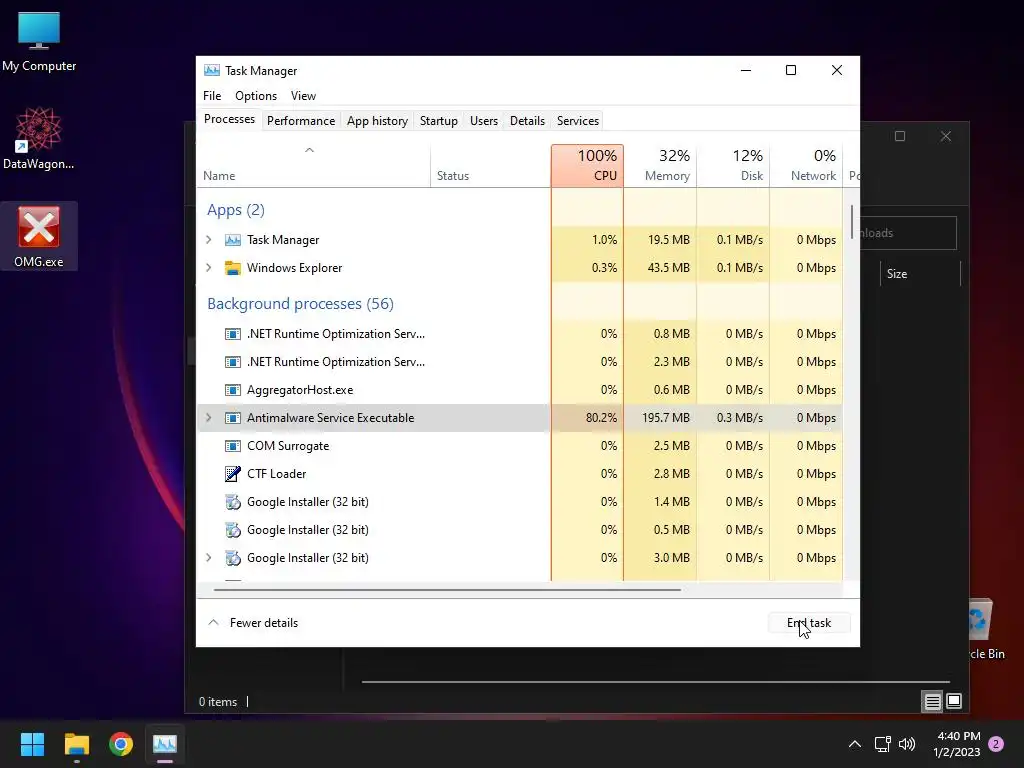Click the vertical scrollbar thumb in Task Manager
This screenshot has width=1024, height=768.
(x=852, y=222)
